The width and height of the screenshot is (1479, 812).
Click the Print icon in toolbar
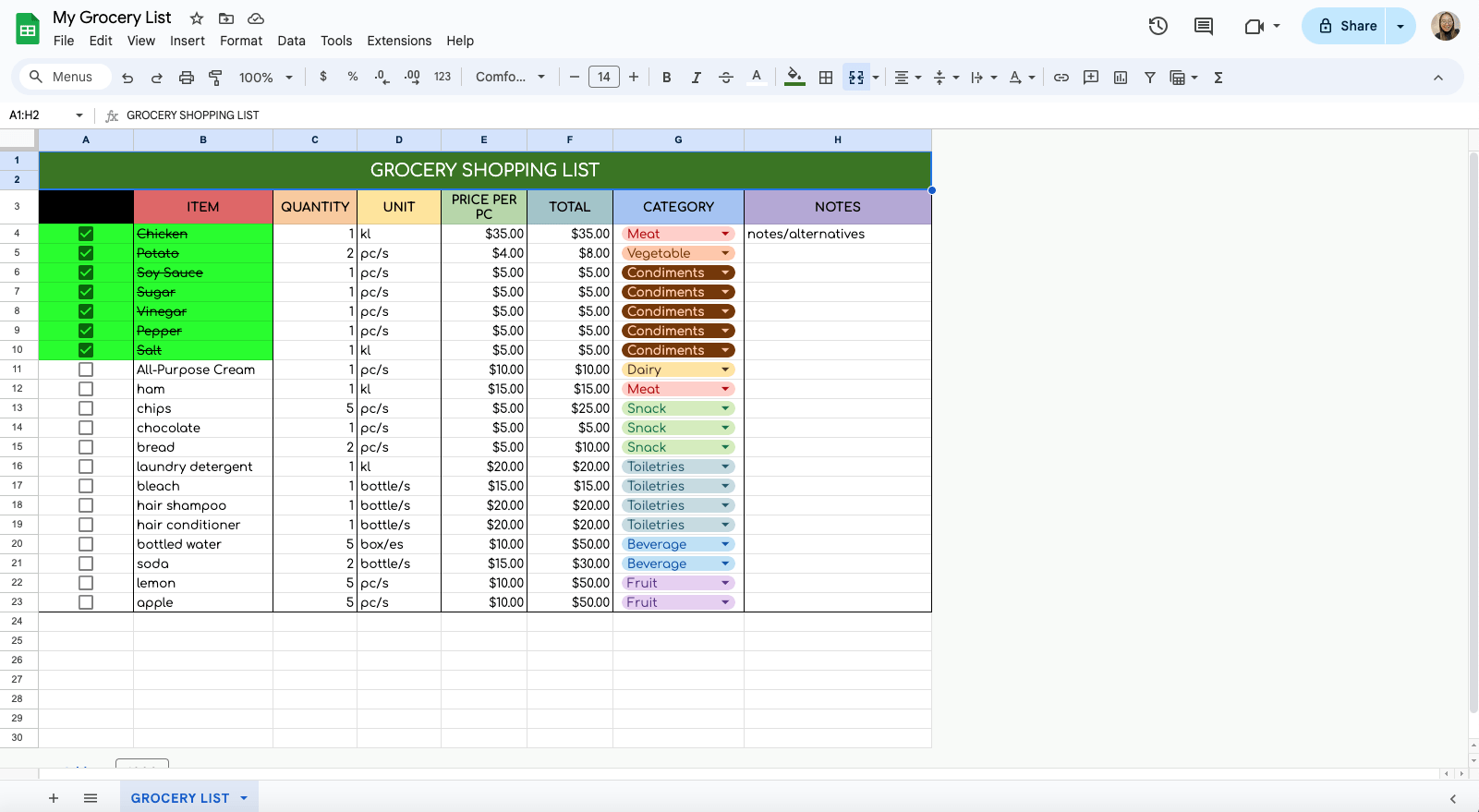(187, 78)
